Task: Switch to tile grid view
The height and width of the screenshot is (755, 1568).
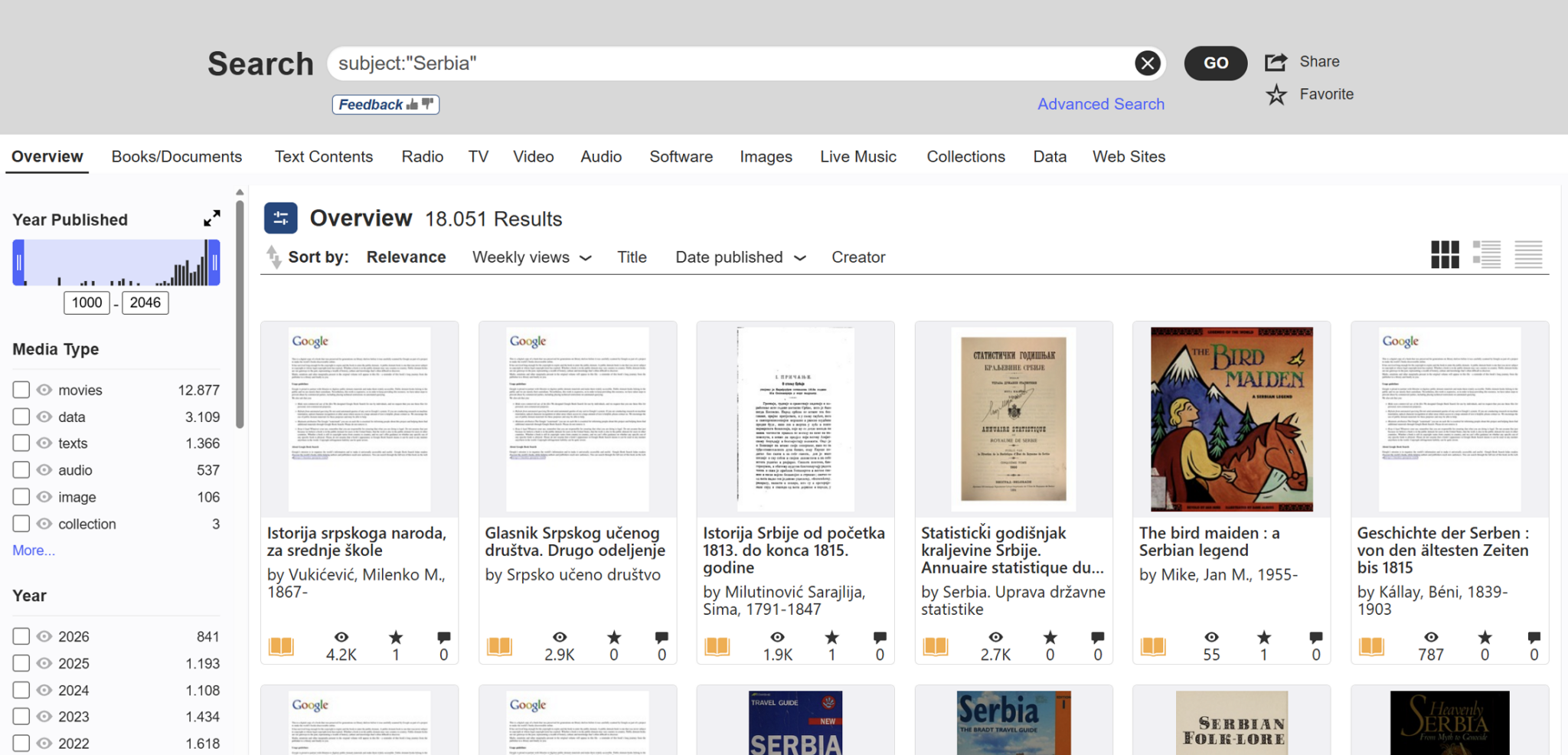Action: (x=1445, y=254)
